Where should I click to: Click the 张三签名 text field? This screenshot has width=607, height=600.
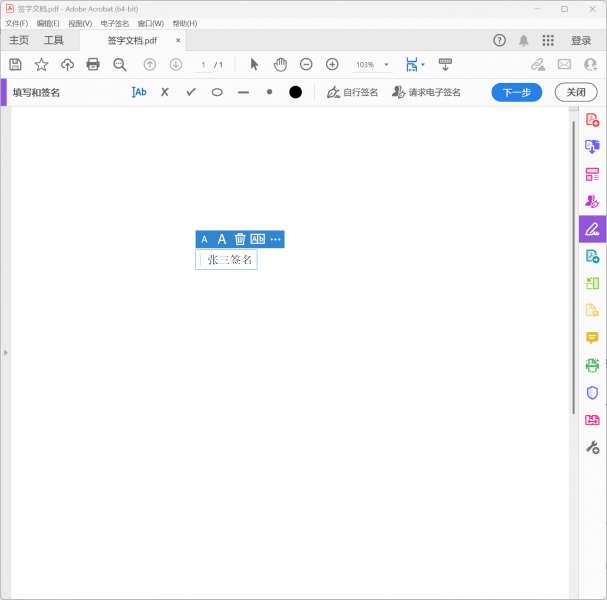point(229,260)
